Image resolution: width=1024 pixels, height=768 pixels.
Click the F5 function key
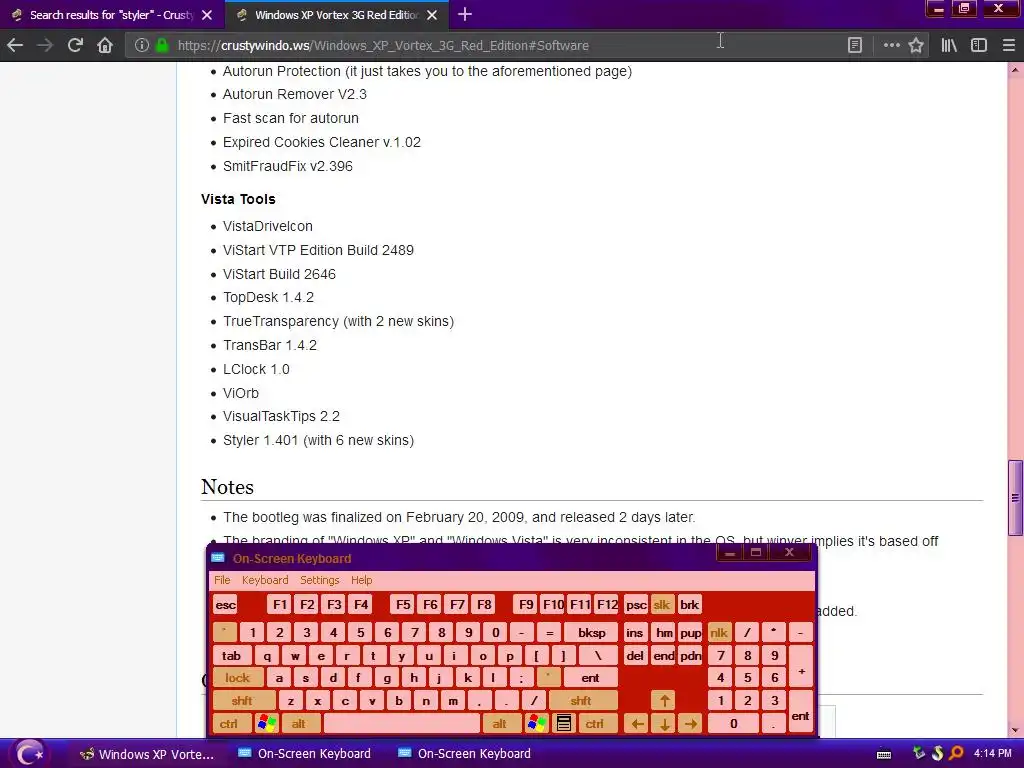pyautogui.click(x=403, y=605)
